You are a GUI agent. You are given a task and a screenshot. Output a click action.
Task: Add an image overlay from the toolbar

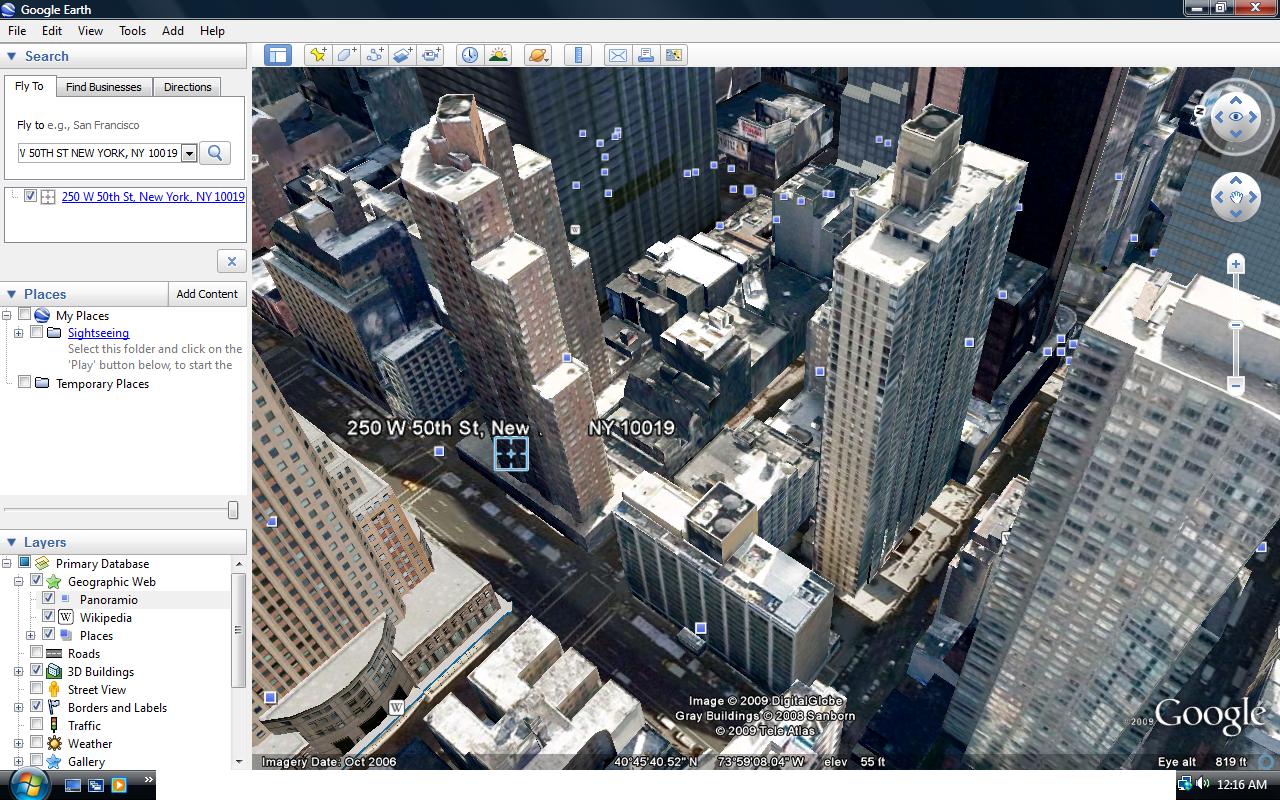pos(402,55)
